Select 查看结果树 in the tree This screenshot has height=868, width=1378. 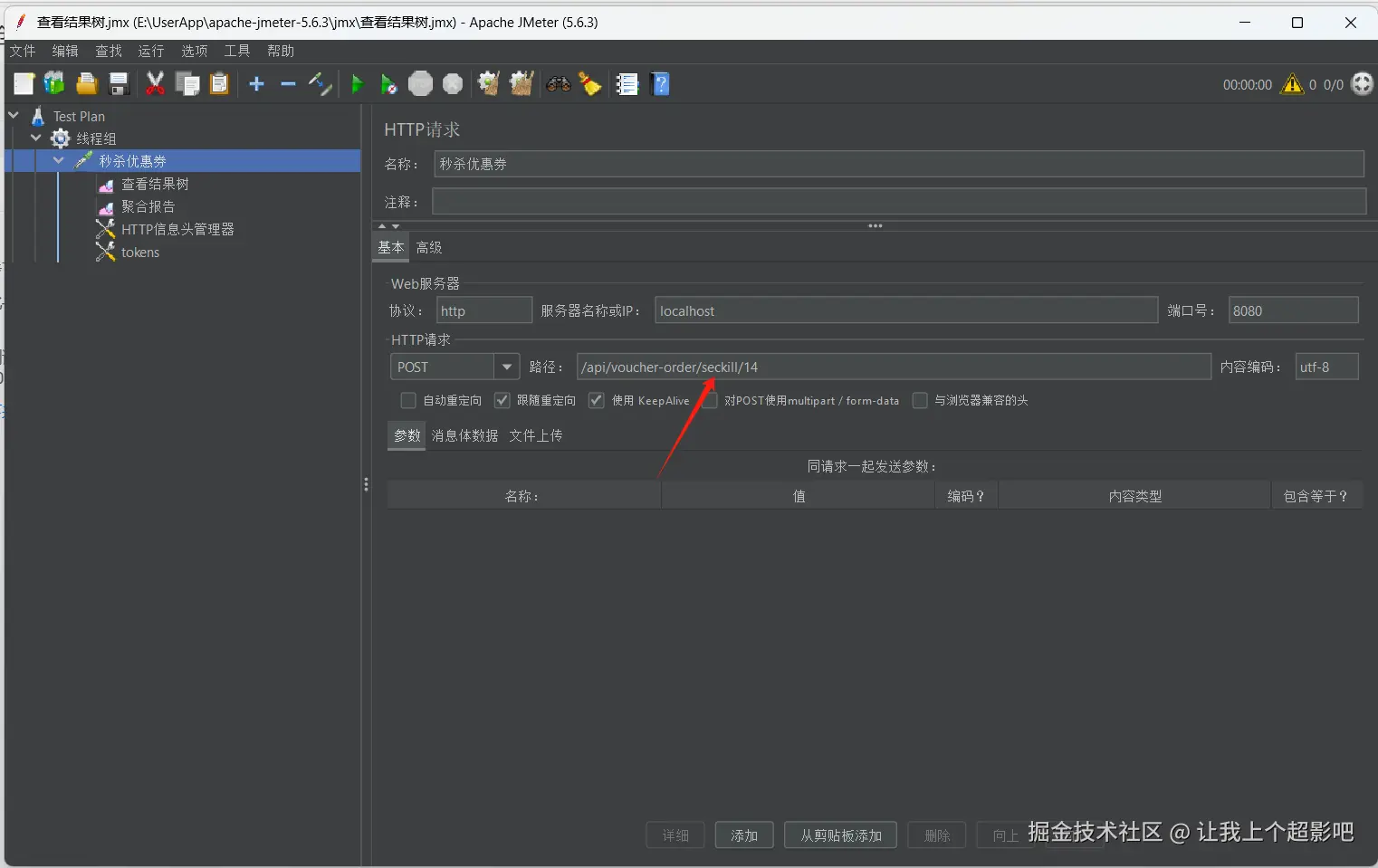(x=155, y=184)
